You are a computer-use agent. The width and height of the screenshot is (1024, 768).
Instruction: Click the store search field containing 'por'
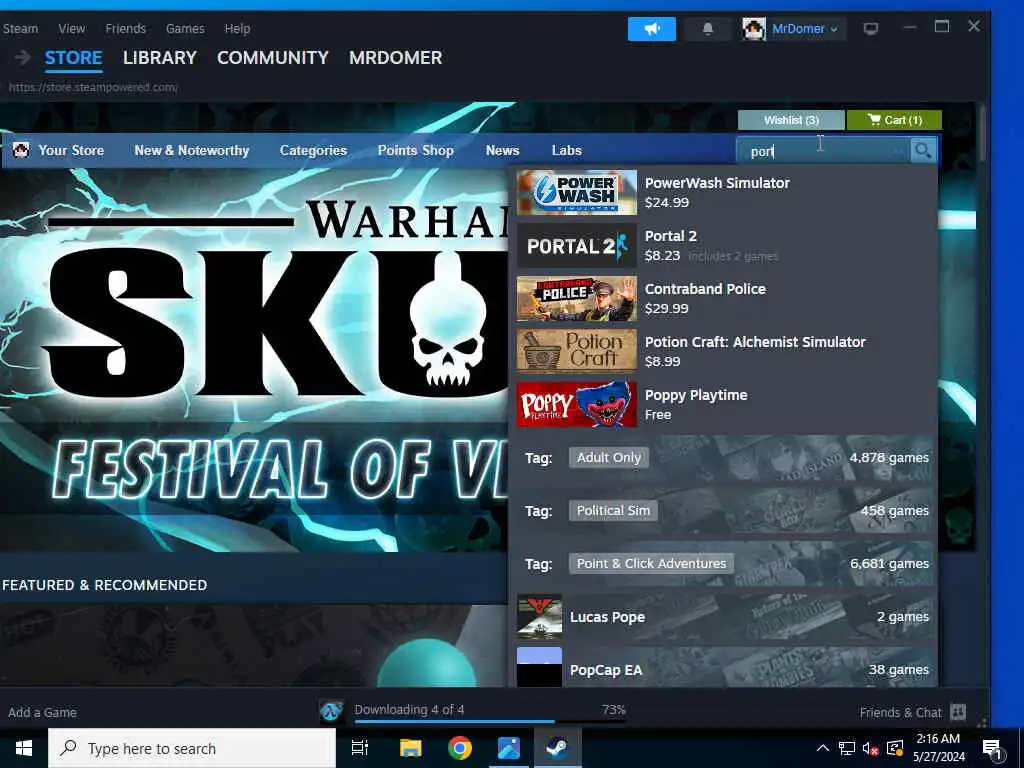pos(823,151)
